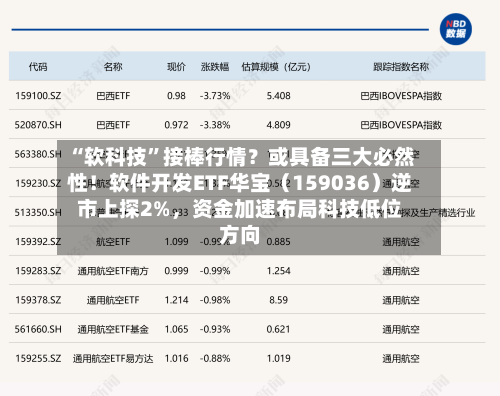
Task: Open the “软科技”接棒行情 headline overlay
Action: coord(249,197)
